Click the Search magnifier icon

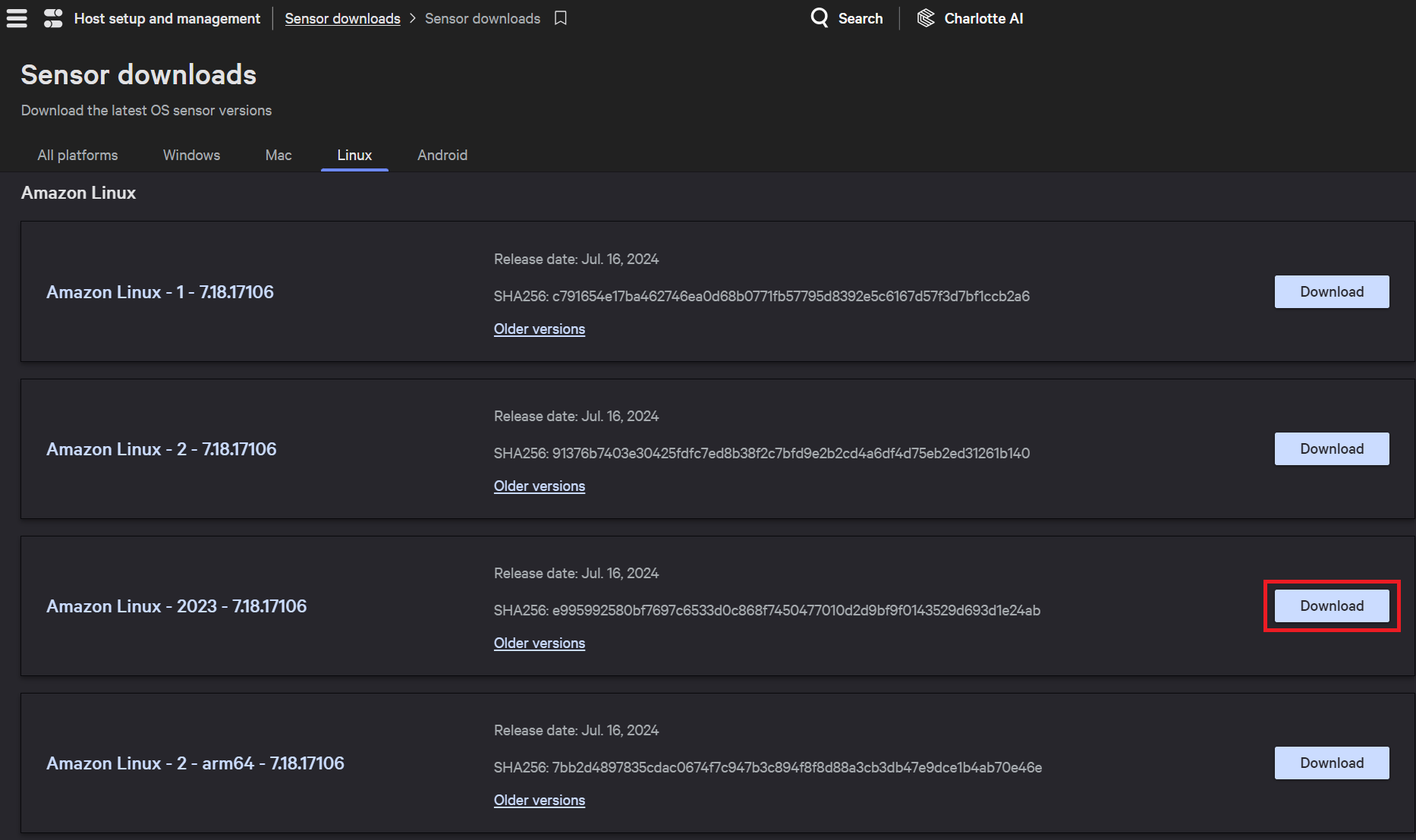[820, 17]
